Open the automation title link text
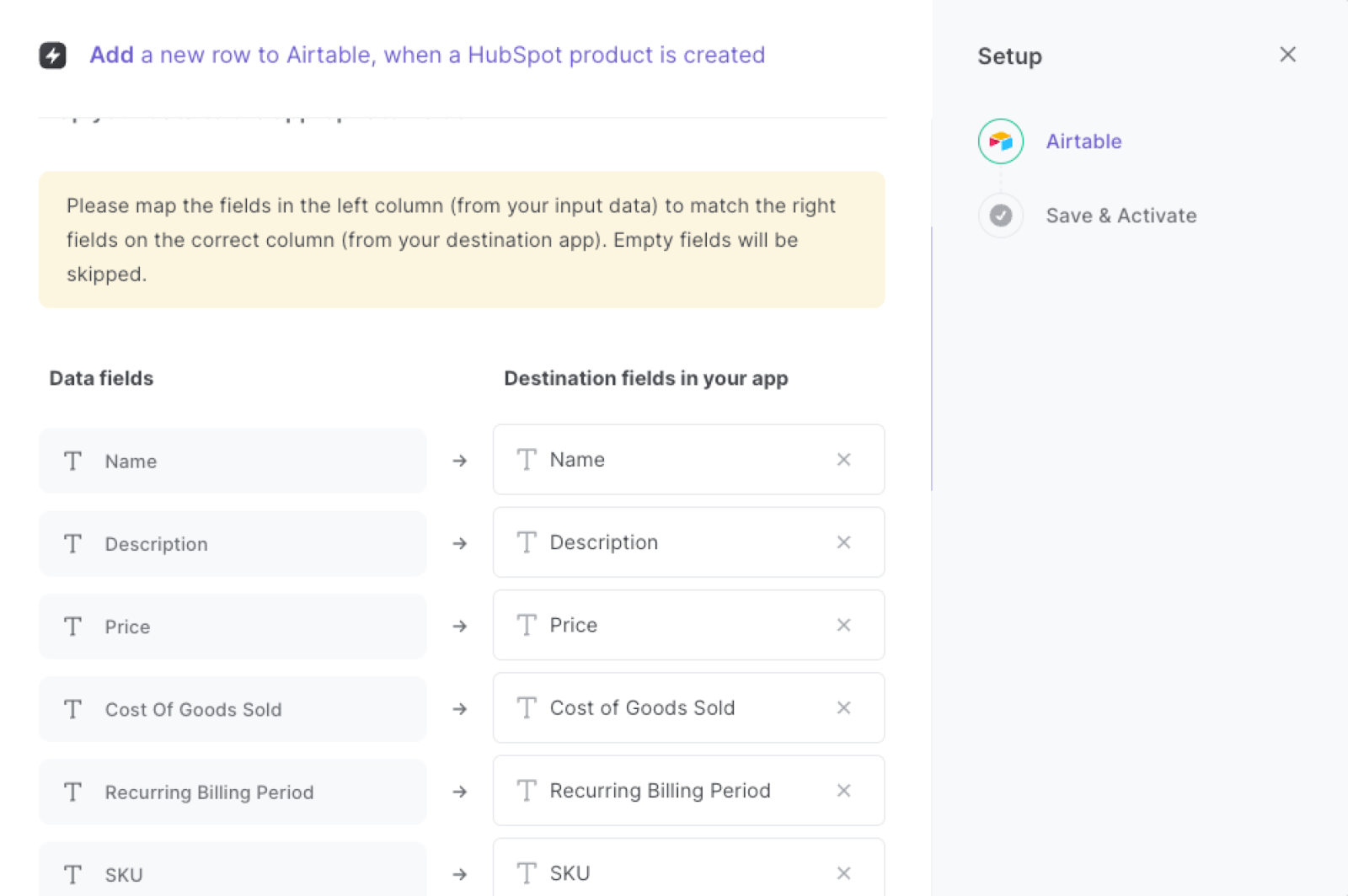Viewport: 1348px width, 896px height. coord(427,55)
